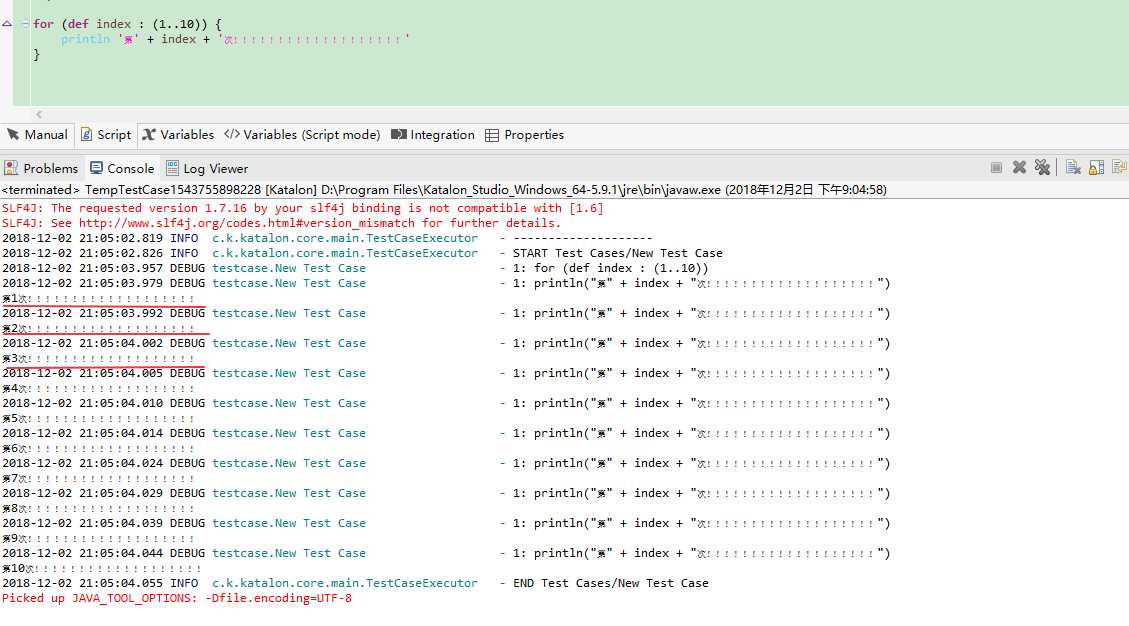The image size is (1129, 626).
Task: Click the Script tab file icon
Action: click(86, 135)
